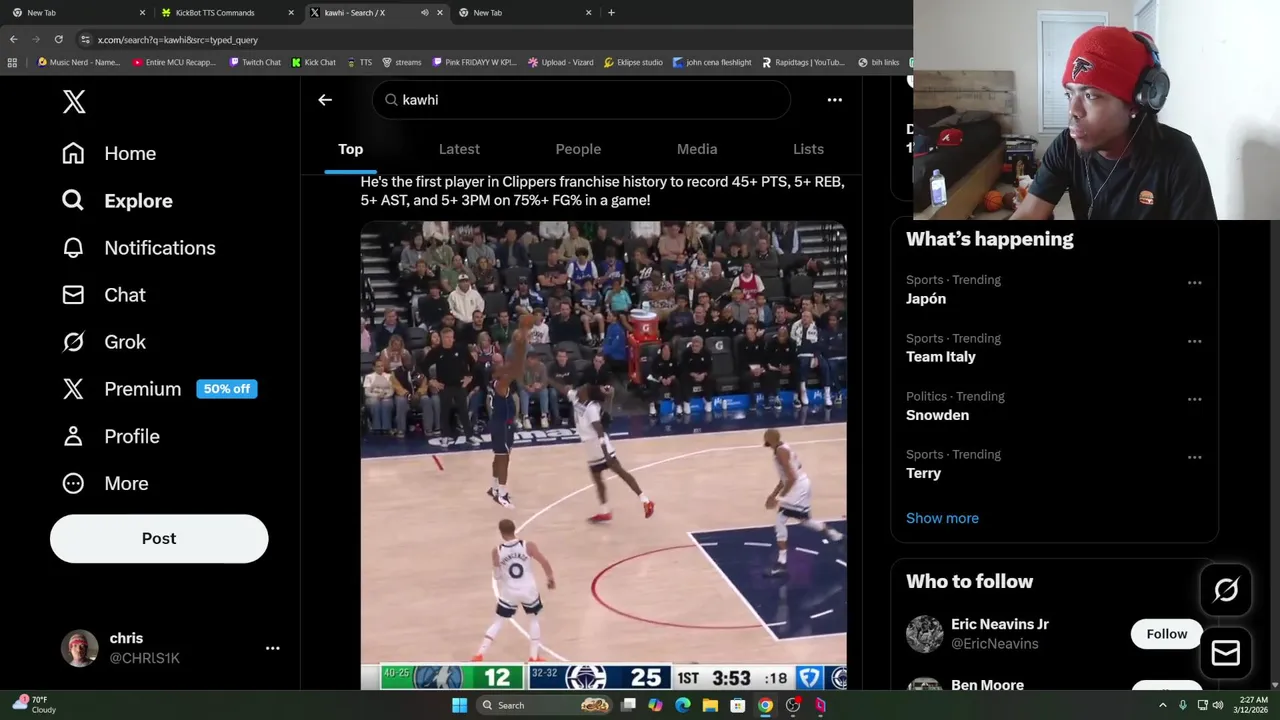Open floating Grok button
This screenshot has height=720, width=1280.
pyautogui.click(x=1225, y=590)
